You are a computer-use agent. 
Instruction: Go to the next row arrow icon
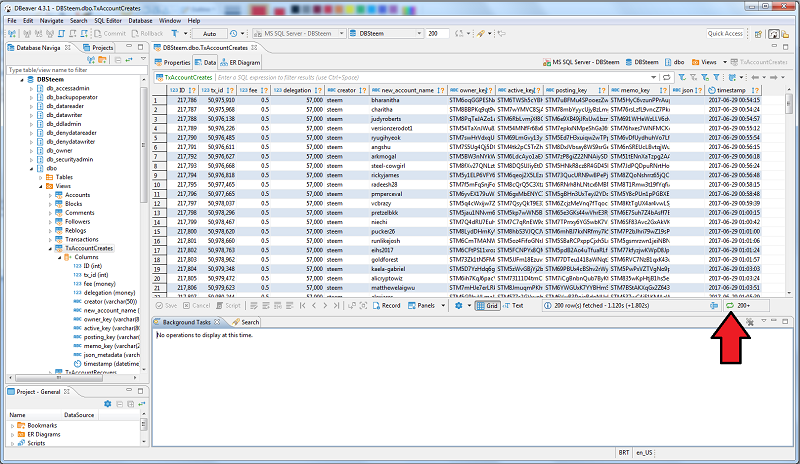point(325,306)
